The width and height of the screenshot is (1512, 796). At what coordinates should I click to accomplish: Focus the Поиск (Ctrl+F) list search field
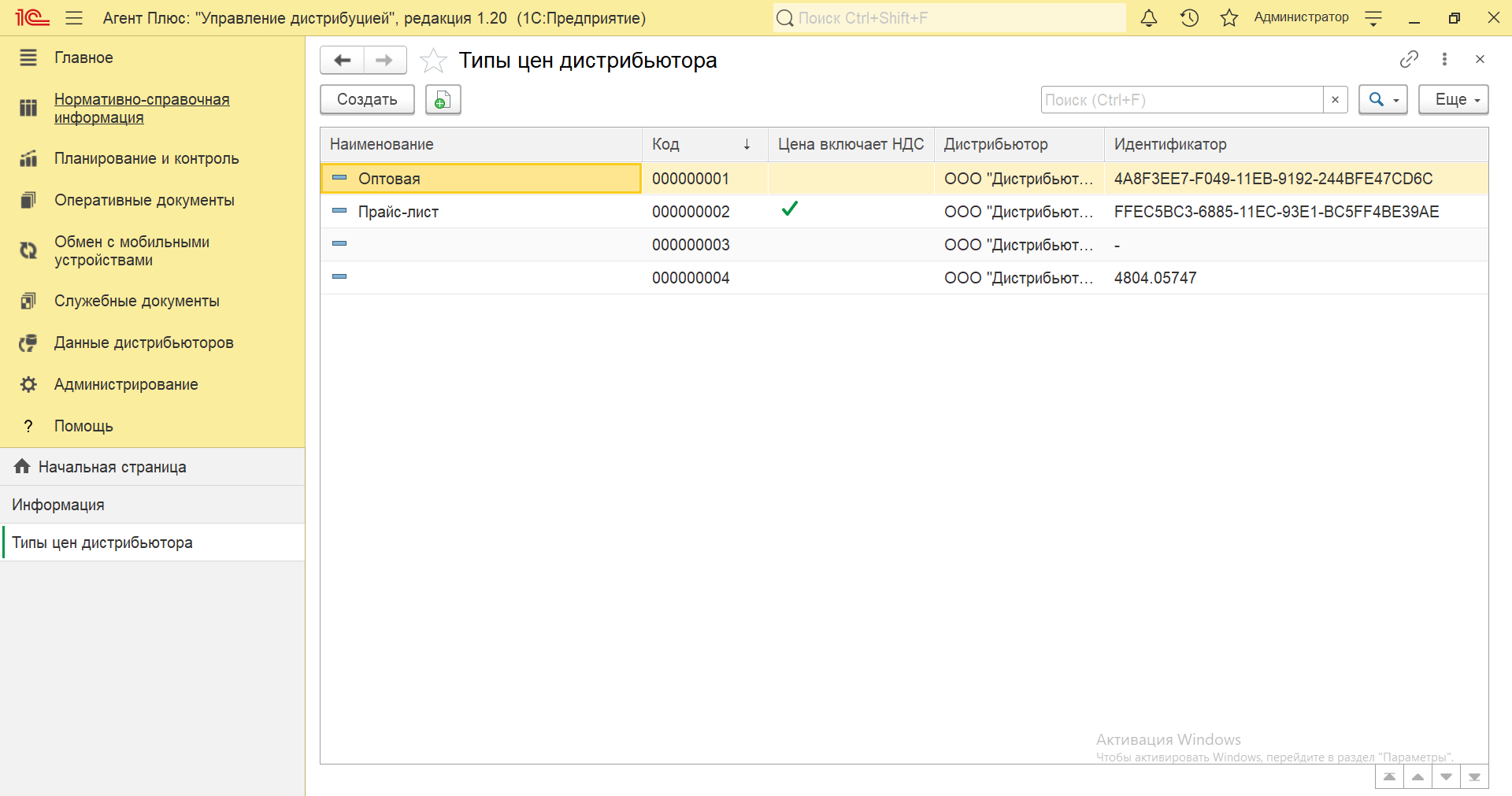pos(1181,100)
